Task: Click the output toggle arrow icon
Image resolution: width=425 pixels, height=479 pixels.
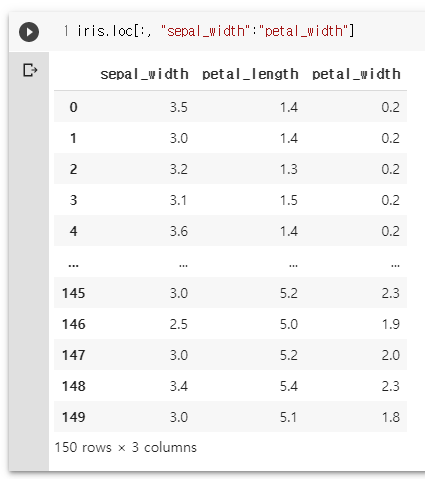Action: [x=30, y=70]
